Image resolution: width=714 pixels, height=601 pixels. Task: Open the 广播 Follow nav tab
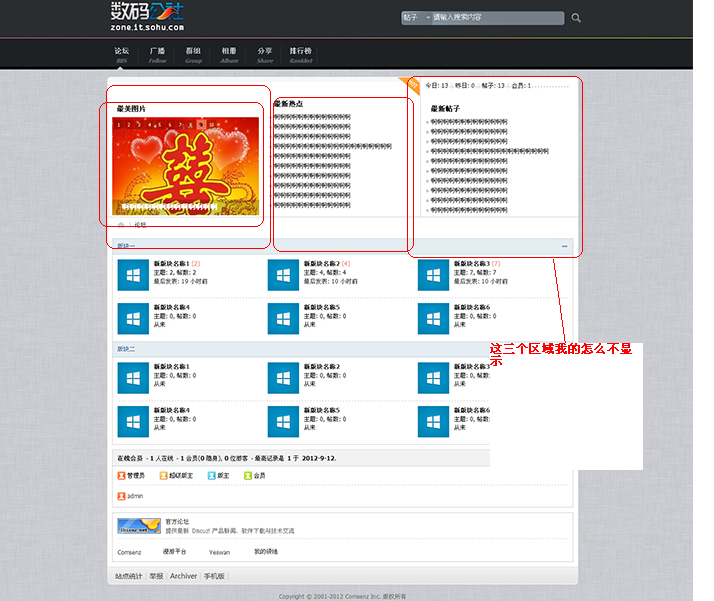tap(158, 55)
